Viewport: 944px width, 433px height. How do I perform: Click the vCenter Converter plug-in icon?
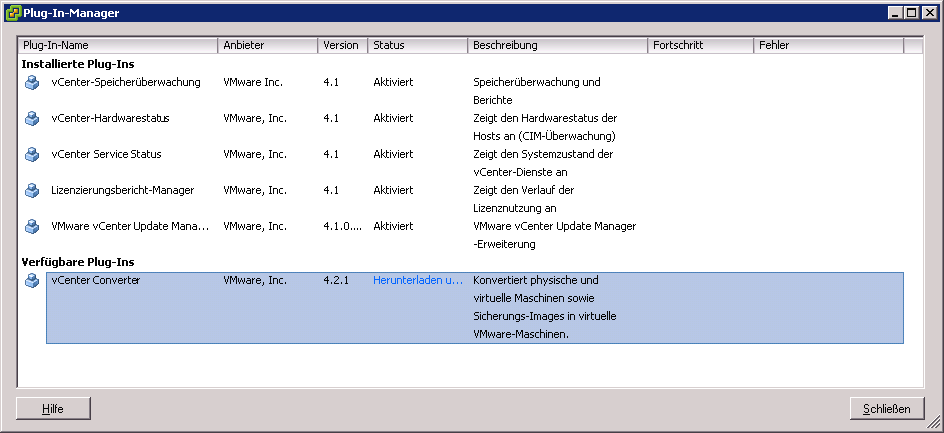click(x=32, y=281)
